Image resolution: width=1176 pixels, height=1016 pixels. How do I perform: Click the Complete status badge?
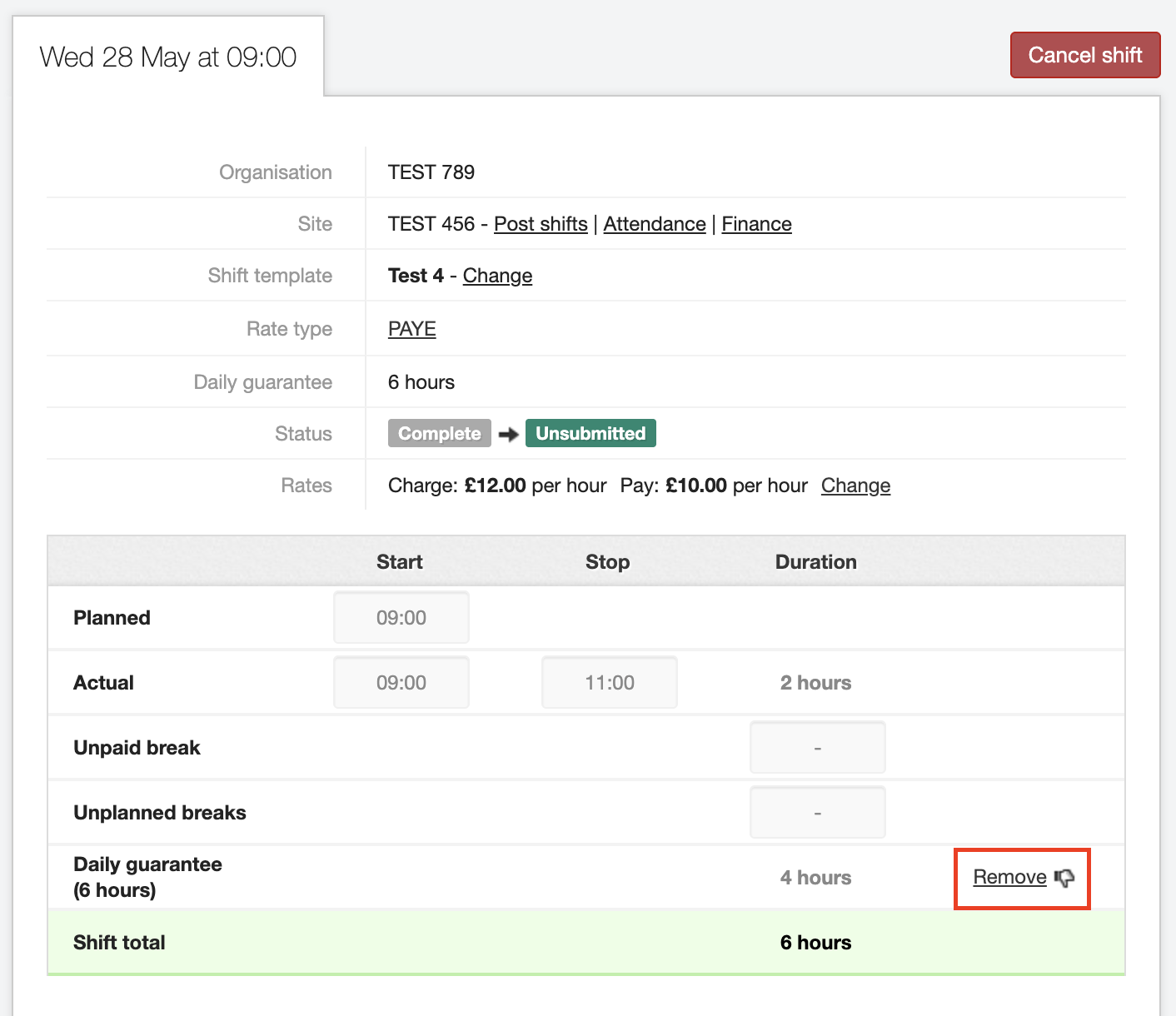tap(439, 434)
